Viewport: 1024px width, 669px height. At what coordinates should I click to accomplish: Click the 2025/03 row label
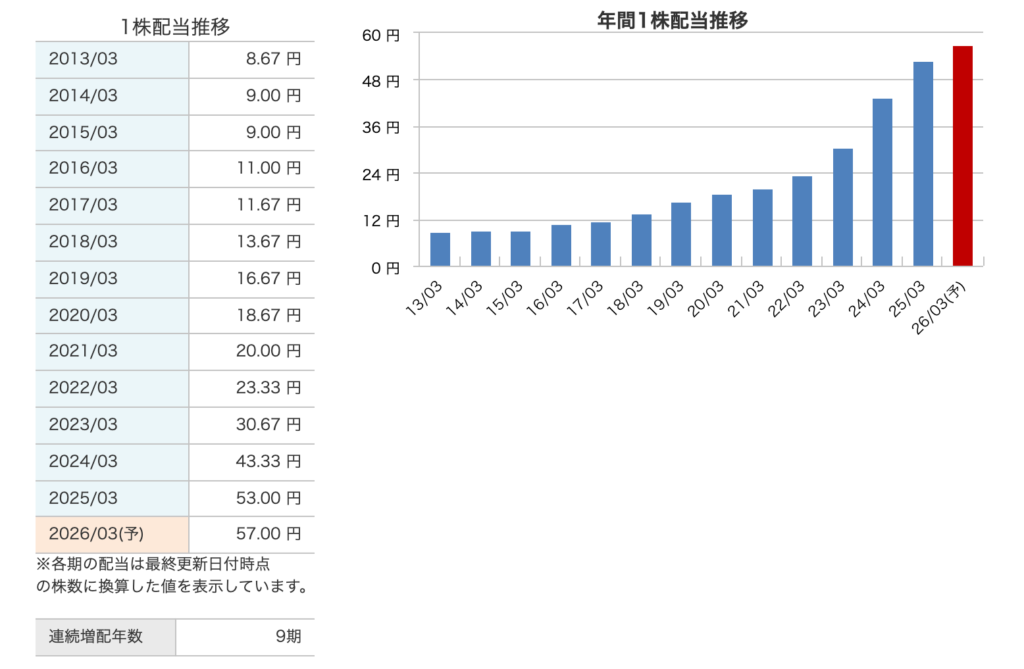(83, 498)
